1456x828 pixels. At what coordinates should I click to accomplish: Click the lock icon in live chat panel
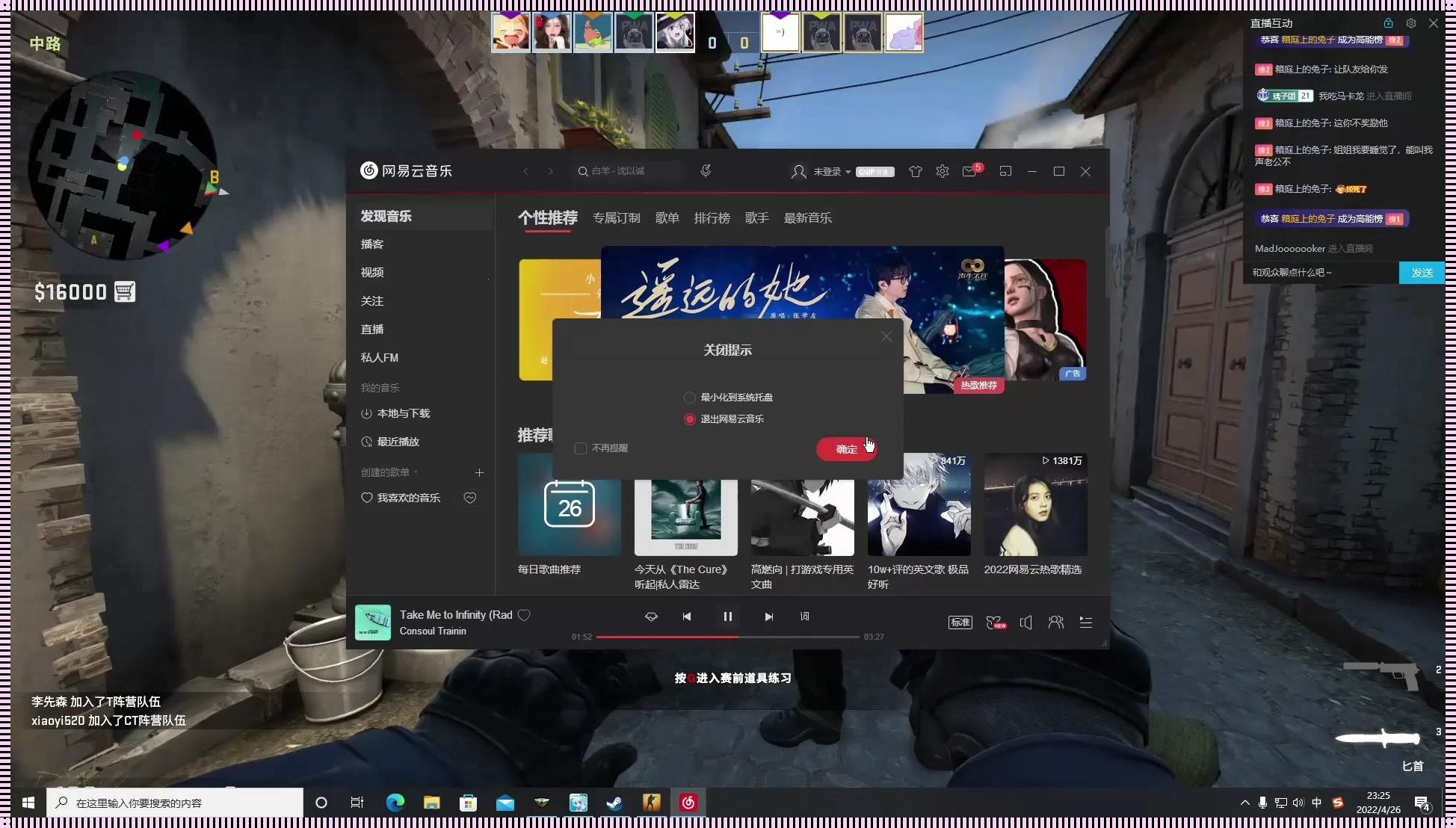point(1388,23)
